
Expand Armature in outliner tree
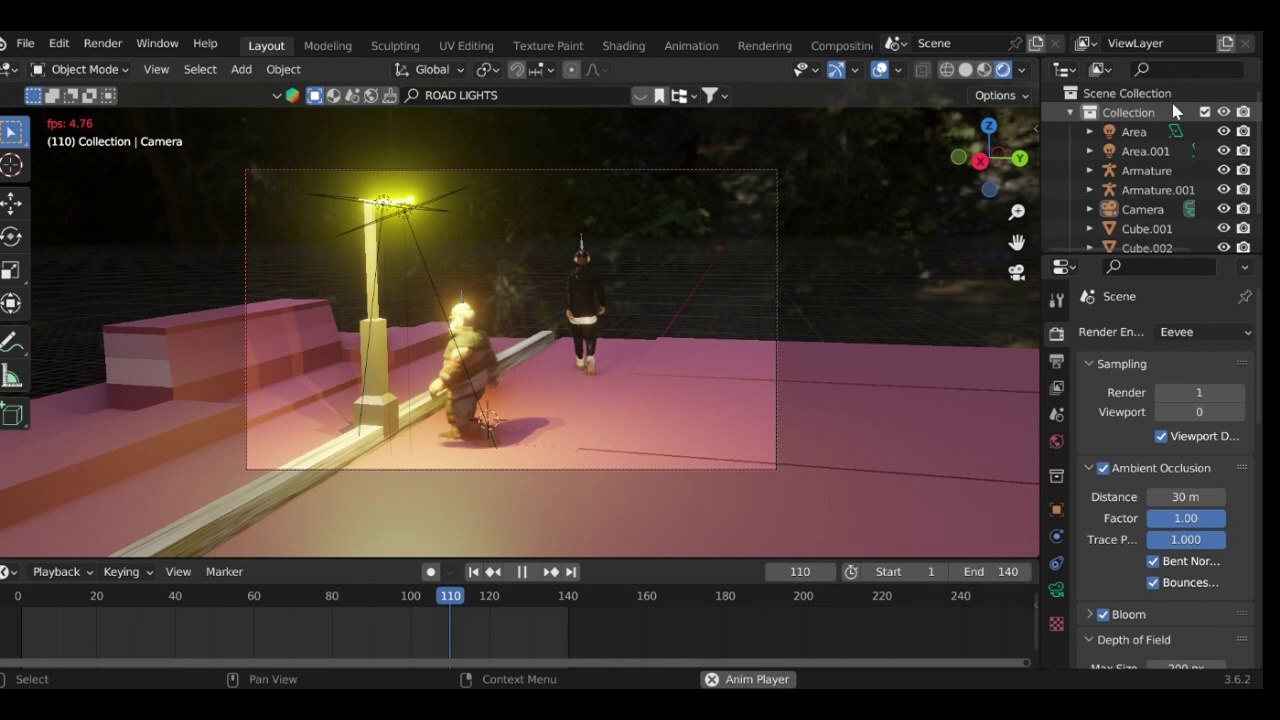1090,171
